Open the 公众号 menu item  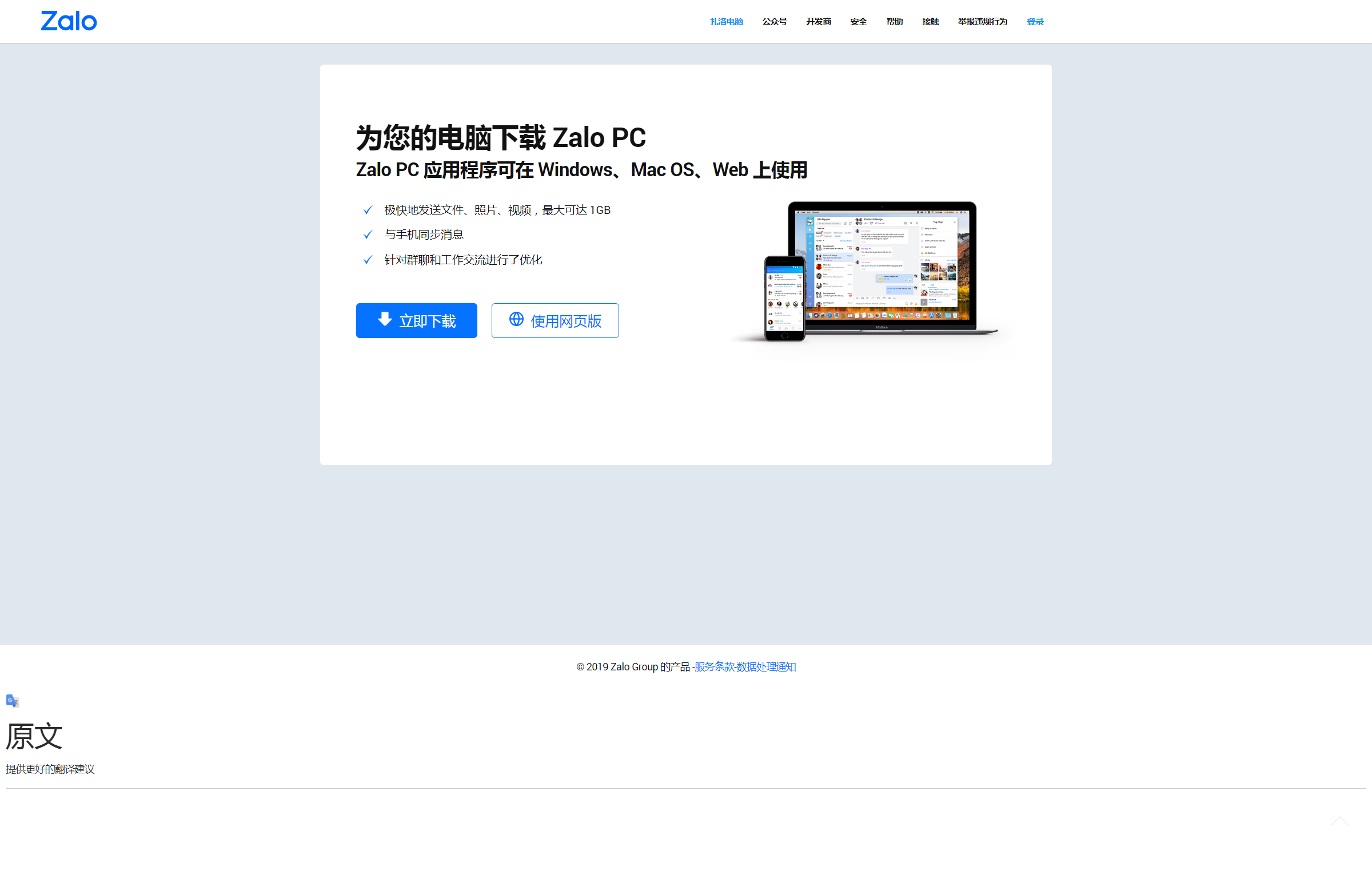(x=775, y=22)
